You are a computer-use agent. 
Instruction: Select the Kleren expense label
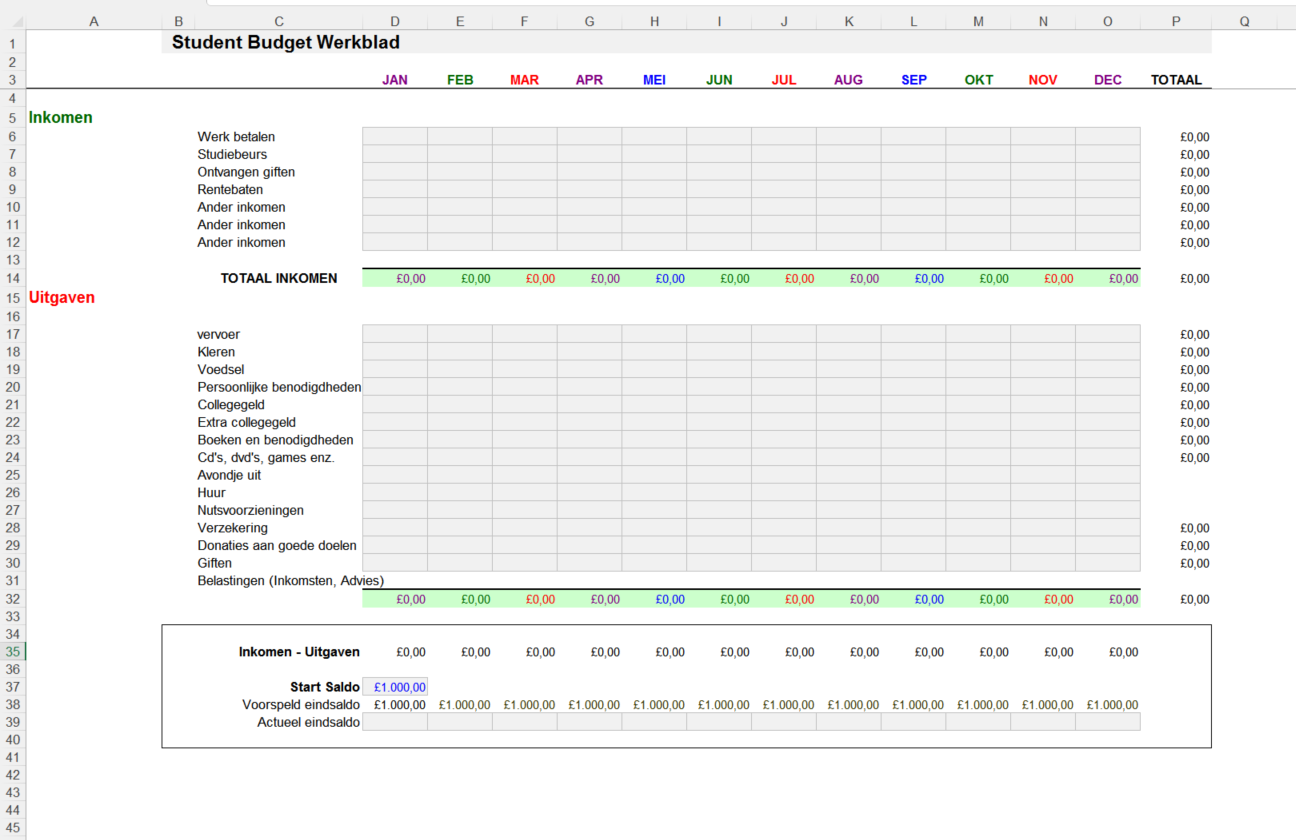[x=216, y=352]
